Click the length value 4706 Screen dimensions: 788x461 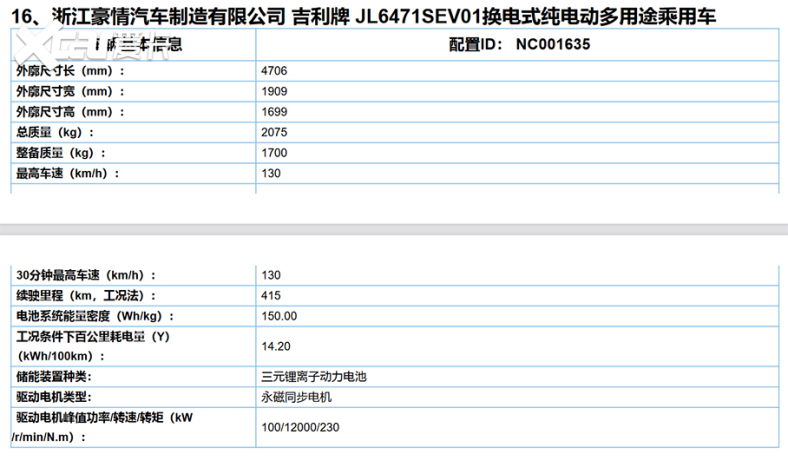point(274,71)
